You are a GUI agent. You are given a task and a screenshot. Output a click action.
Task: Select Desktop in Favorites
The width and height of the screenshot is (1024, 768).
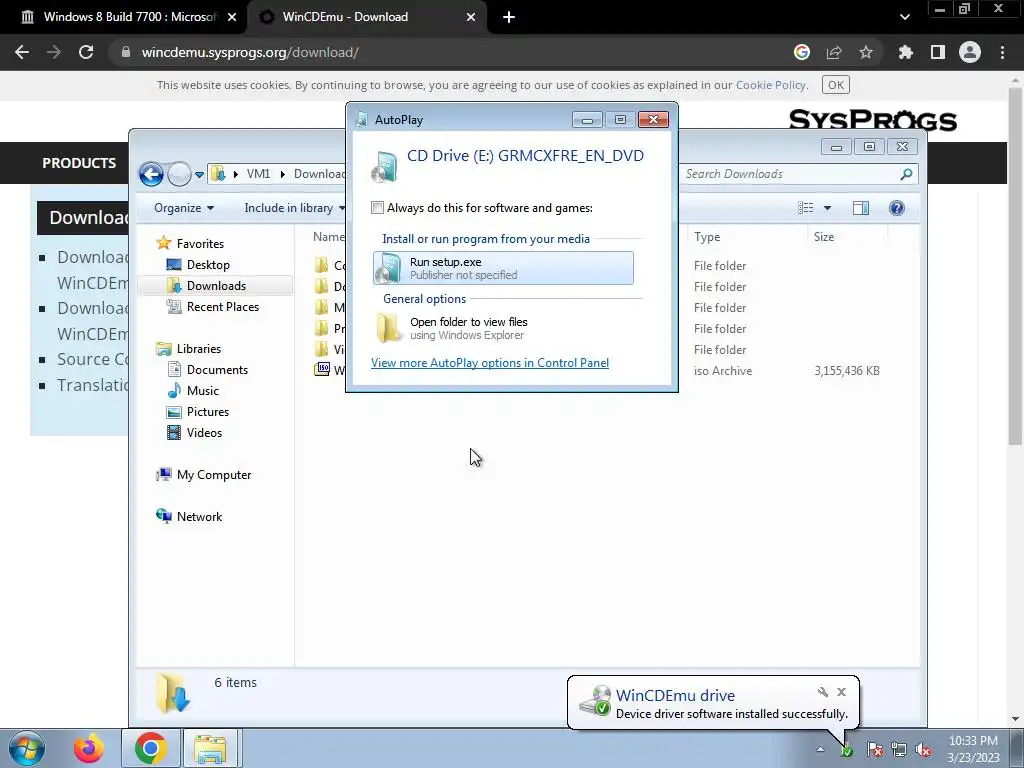point(198,264)
